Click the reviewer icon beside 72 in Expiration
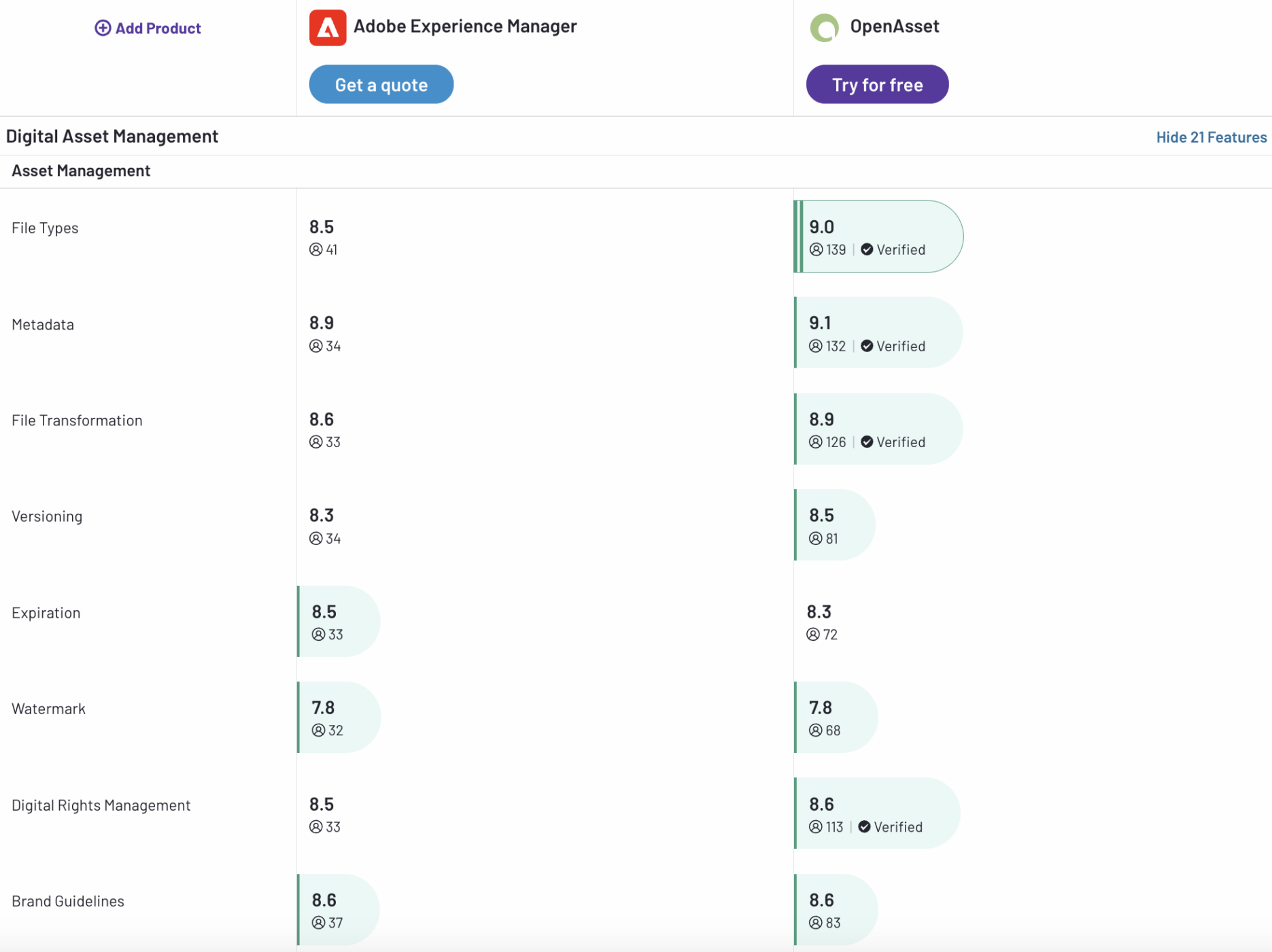 point(813,634)
